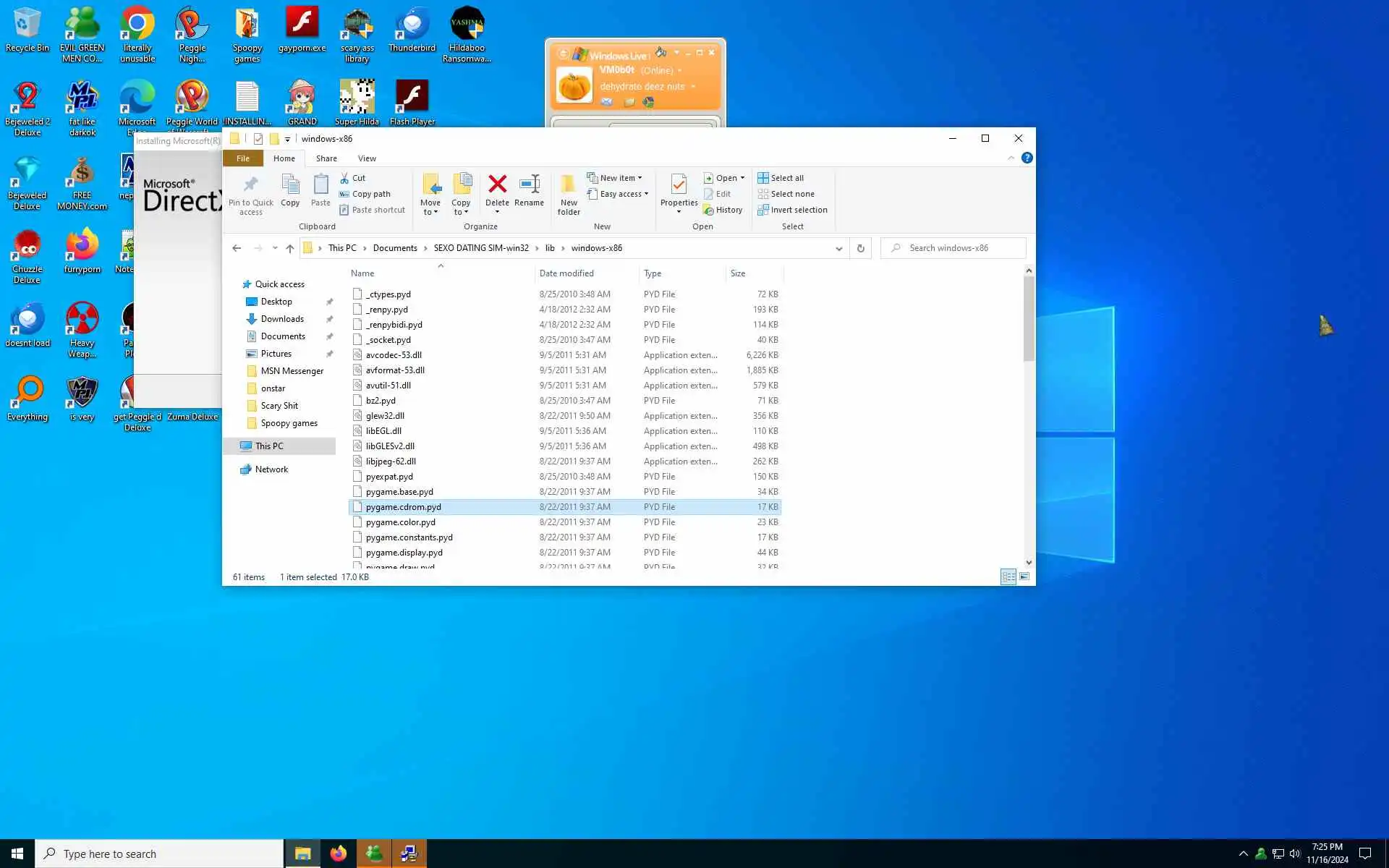Screen dimensions: 1389x868
Task: Go up one folder level arrow
Action: pos(290,248)
